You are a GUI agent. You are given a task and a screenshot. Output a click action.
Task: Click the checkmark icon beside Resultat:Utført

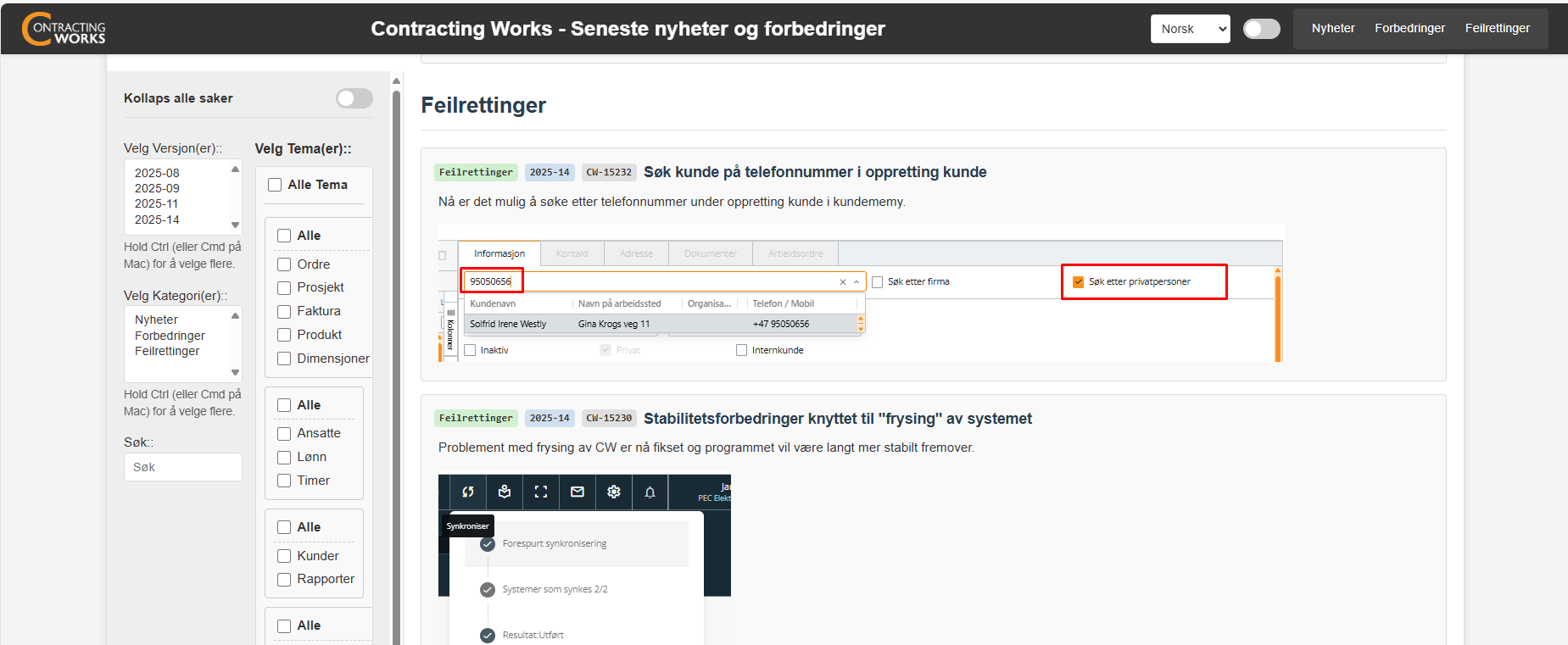point(488,636)
